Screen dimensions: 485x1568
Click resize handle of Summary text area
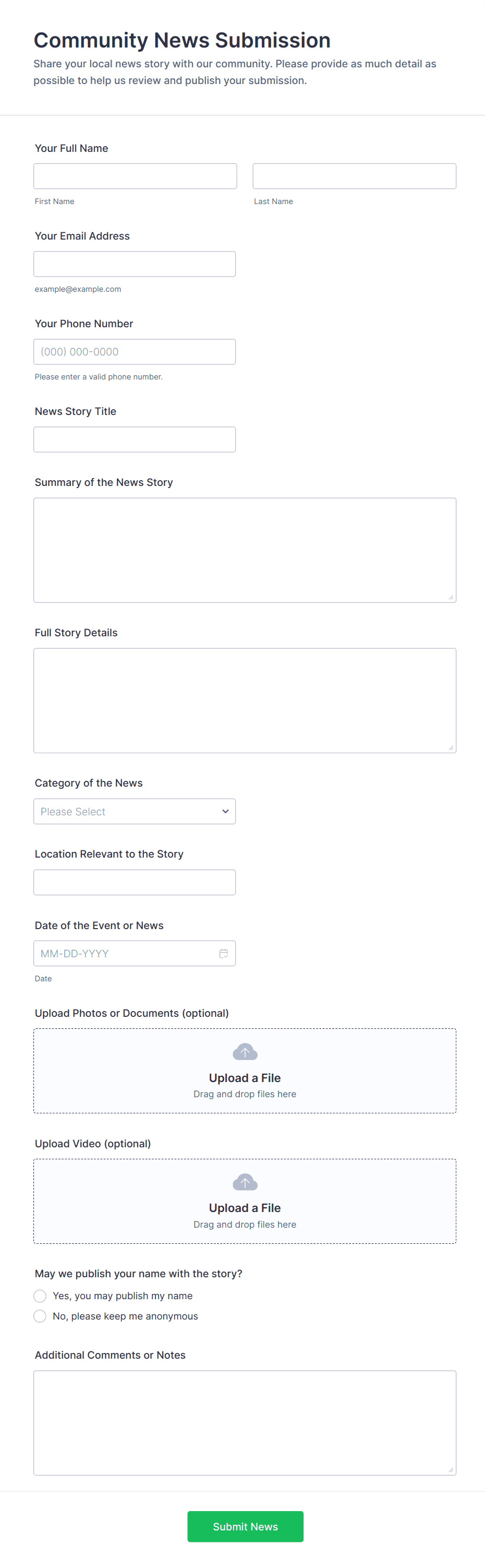pyautogui.click(x=451, y=597)
